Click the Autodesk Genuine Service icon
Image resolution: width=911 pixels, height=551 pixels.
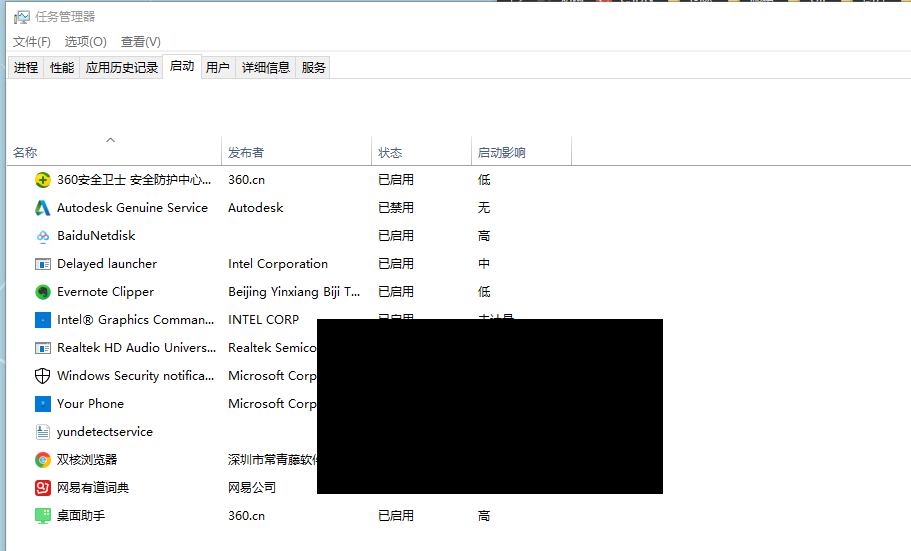point(42,208)
